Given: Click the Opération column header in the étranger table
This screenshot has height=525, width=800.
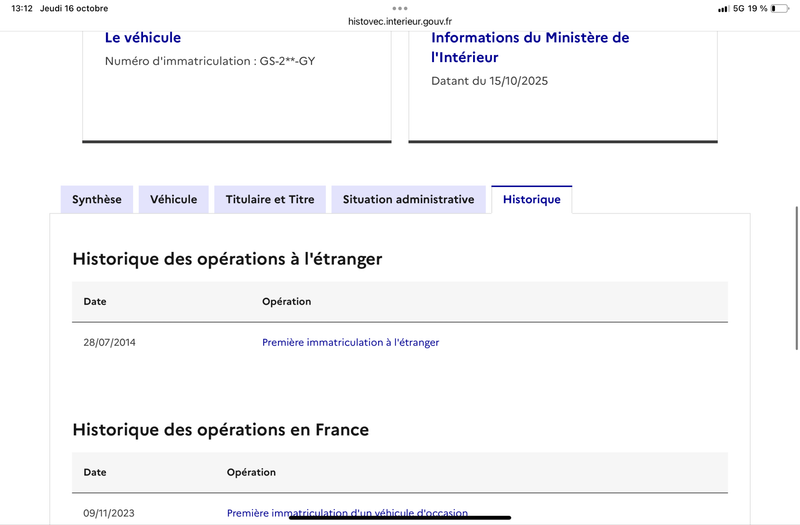Looking at the screenshot, I should coord(286,302).
